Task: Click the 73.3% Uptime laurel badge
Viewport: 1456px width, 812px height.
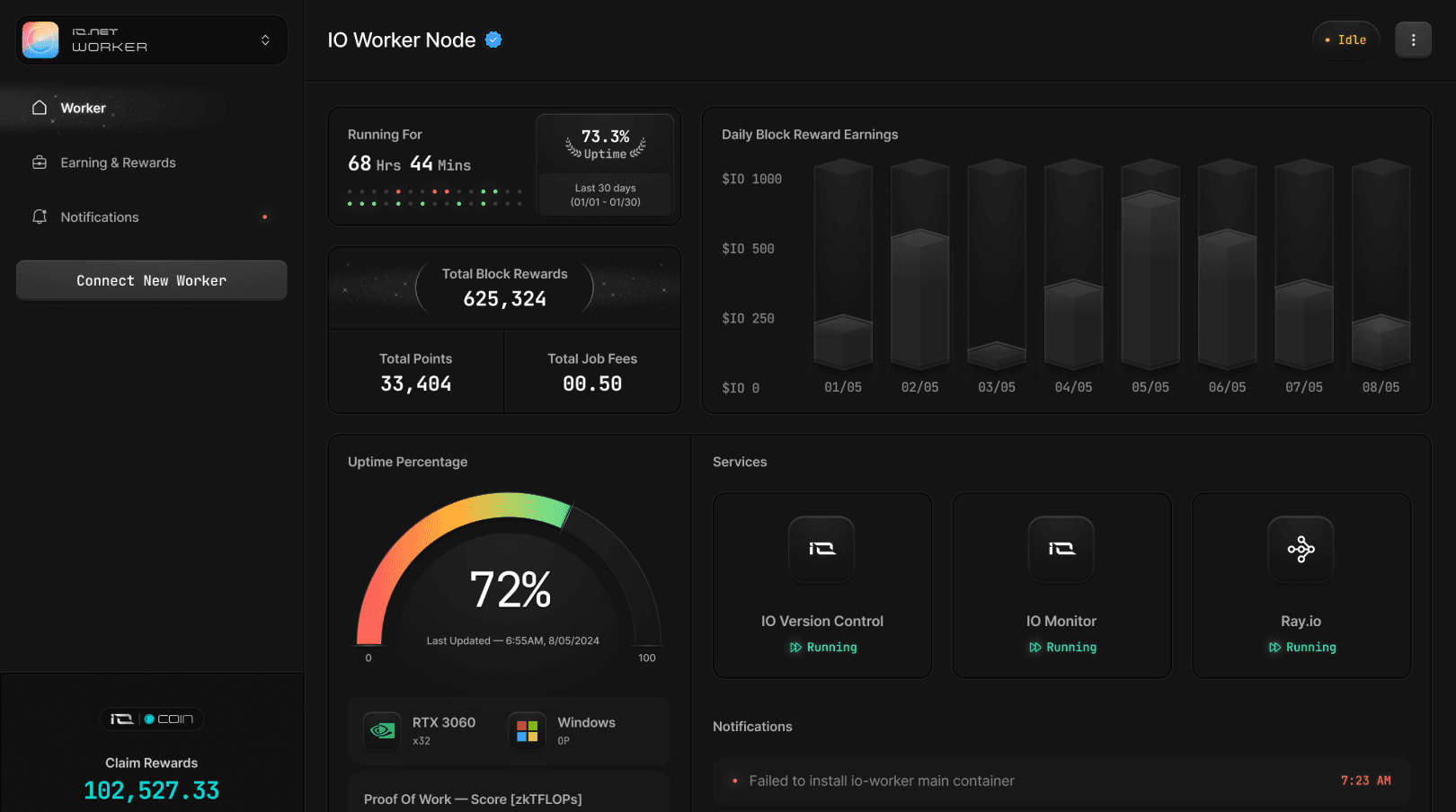Action: 605,144
